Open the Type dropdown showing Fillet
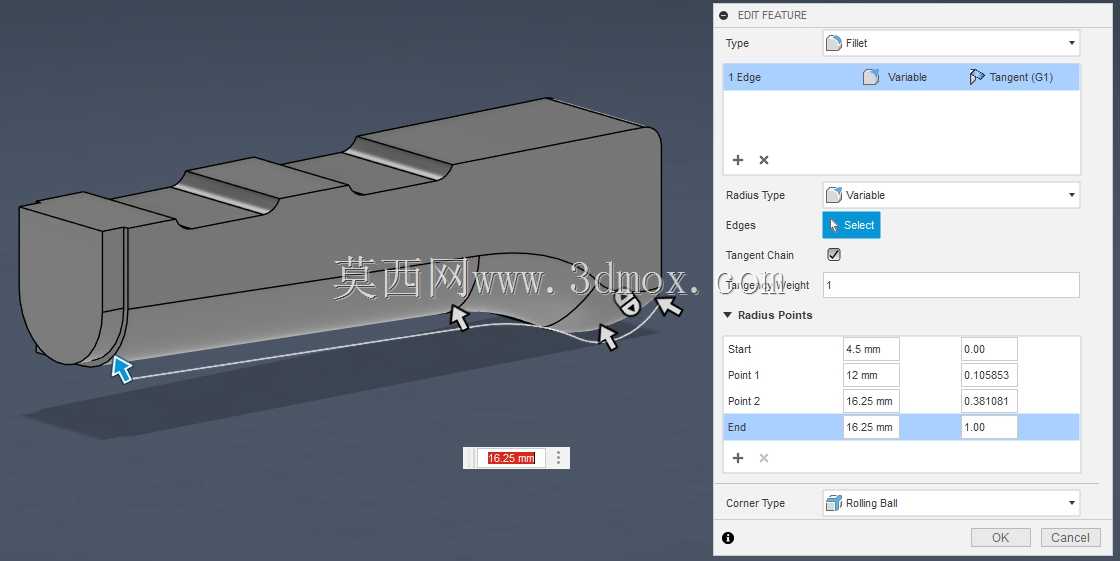This screenshot has height=561, width=1120. click(x=951, y=43)
